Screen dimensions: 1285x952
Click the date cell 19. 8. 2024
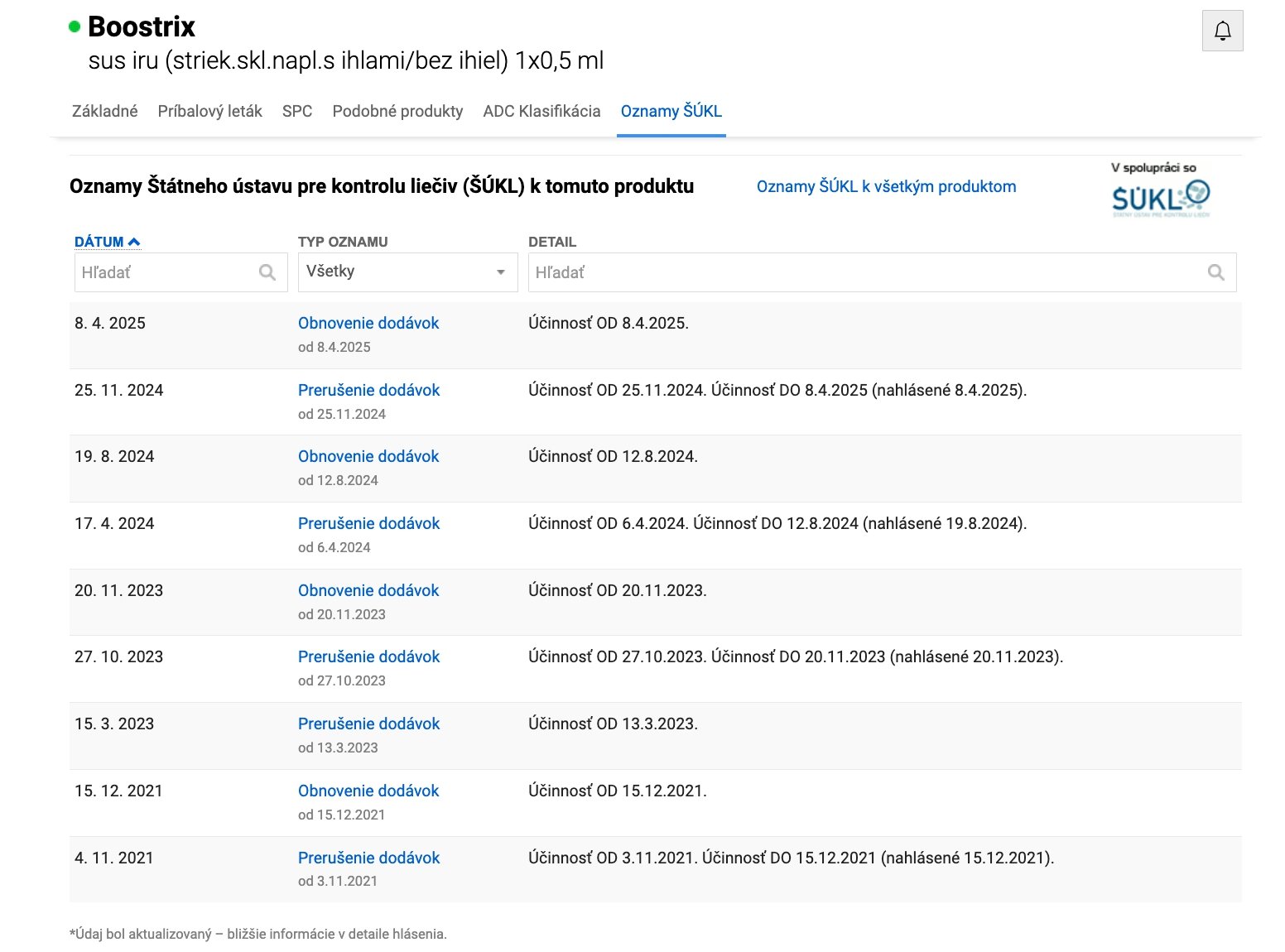click(114, 456)
